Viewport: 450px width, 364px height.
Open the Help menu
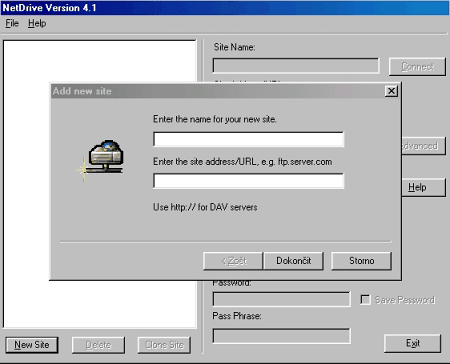[37, 23]
